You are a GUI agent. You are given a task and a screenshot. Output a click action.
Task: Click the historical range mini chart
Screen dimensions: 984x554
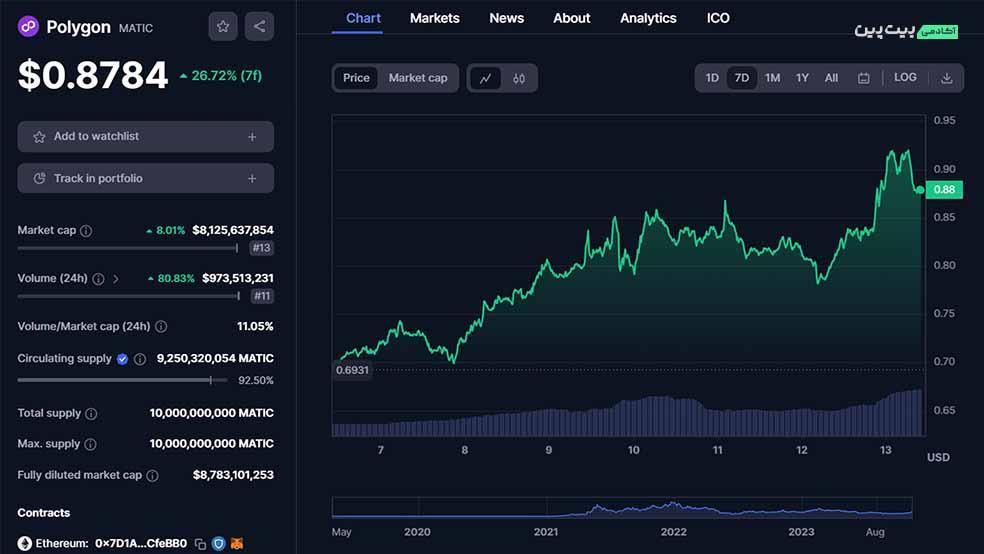pos(622,508)
